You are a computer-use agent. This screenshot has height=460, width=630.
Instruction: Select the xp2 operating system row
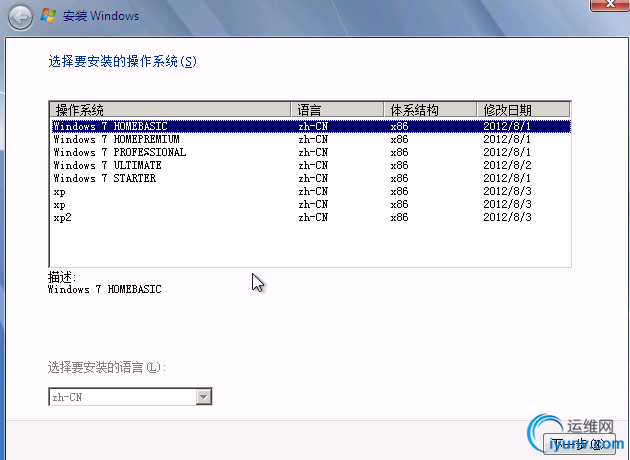(311, 217)
